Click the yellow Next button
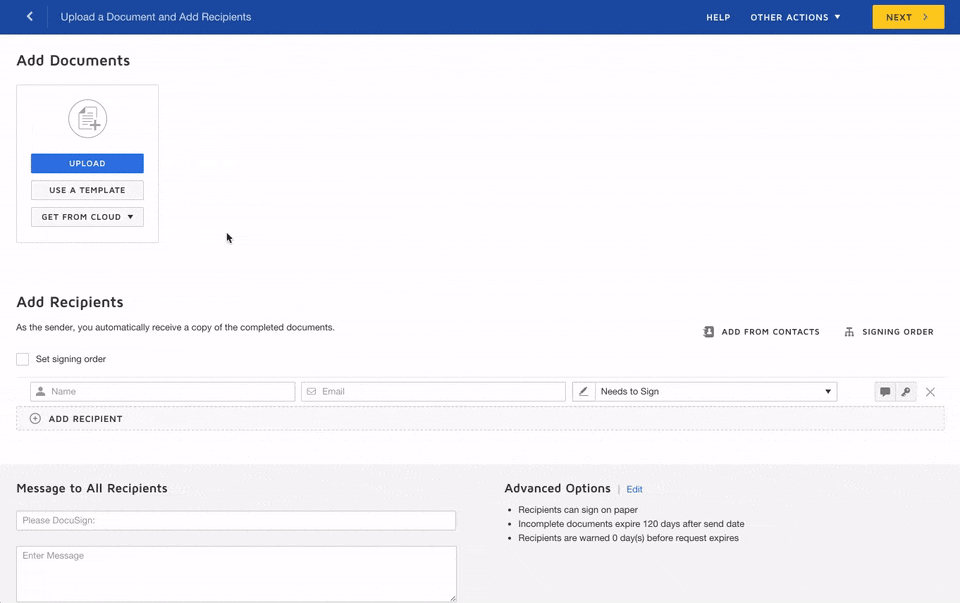The image size is (960, 603). pos(907,17)
